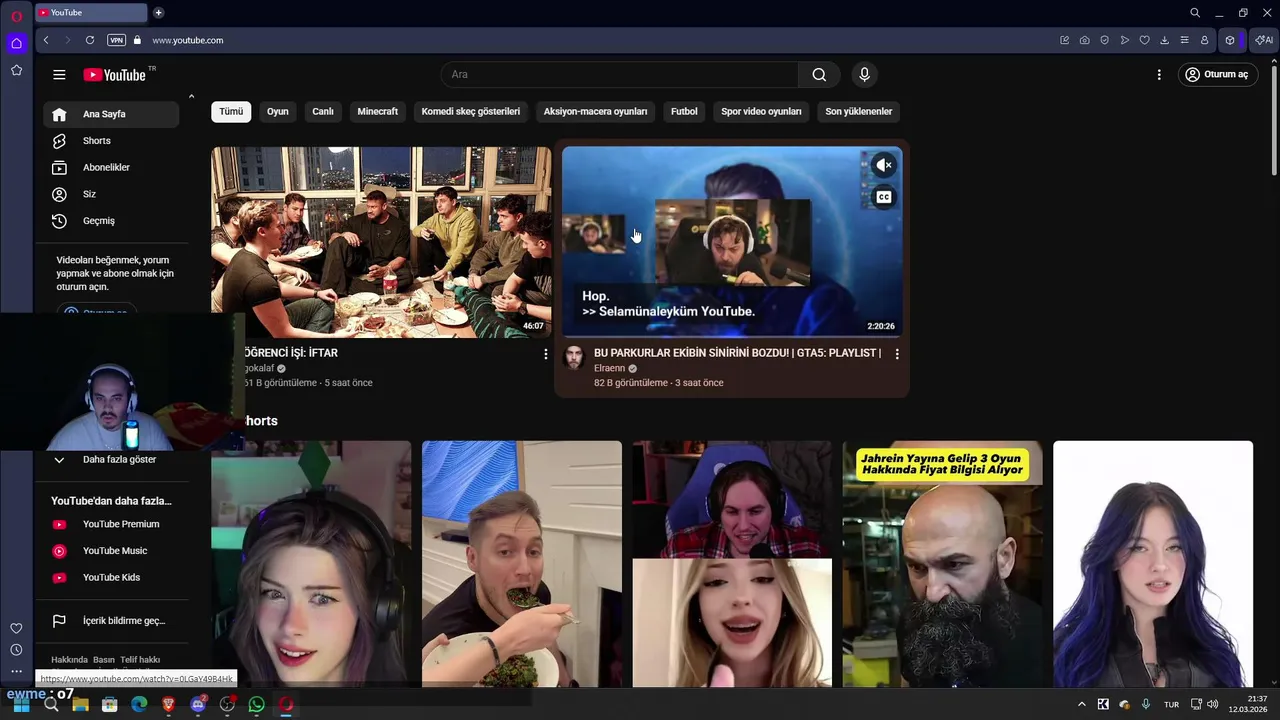The height and width of the screenshot is (720, 1280).
Task: Open ÖĞRENCİ İŞİ: İFTAR video thumbnail
Action: 381,242
